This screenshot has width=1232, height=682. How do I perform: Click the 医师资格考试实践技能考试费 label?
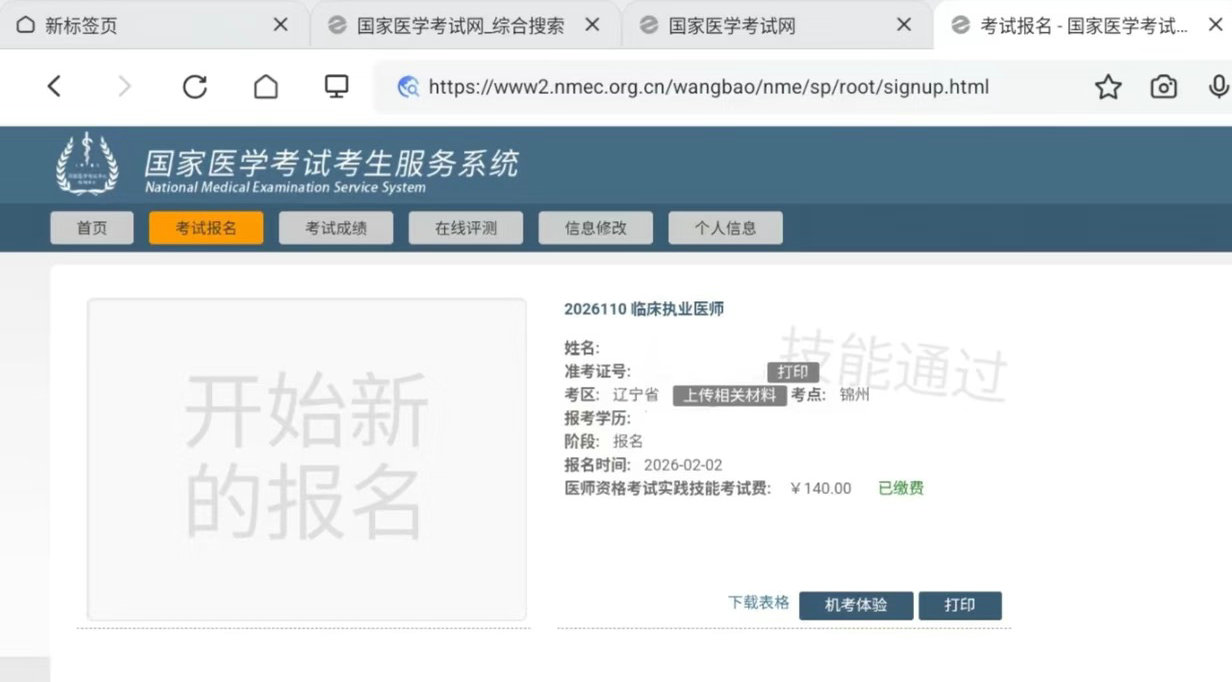coord(668,488)
